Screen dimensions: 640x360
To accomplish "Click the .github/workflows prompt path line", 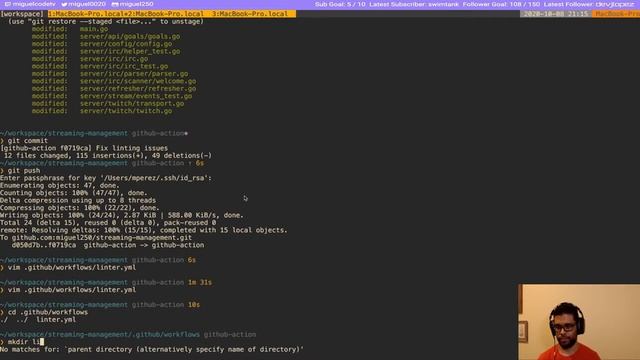I will tap(128, 335).
